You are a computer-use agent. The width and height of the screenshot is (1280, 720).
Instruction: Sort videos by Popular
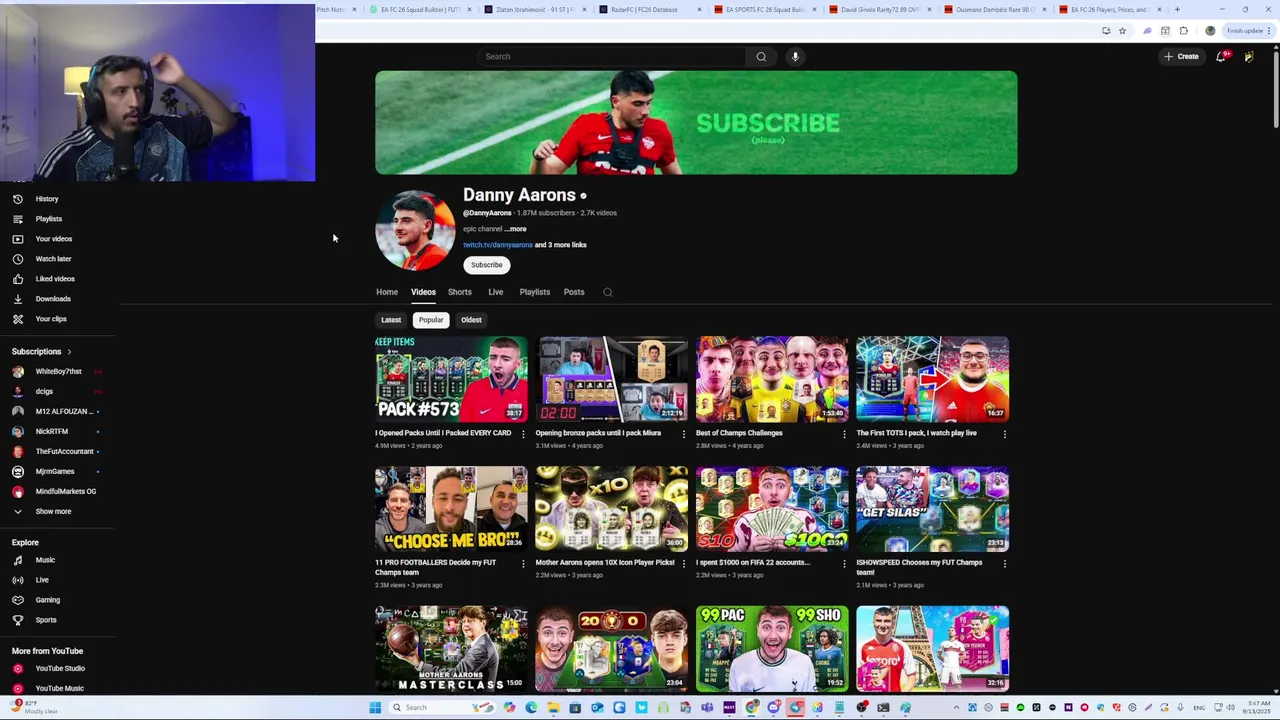pos(431,320)
